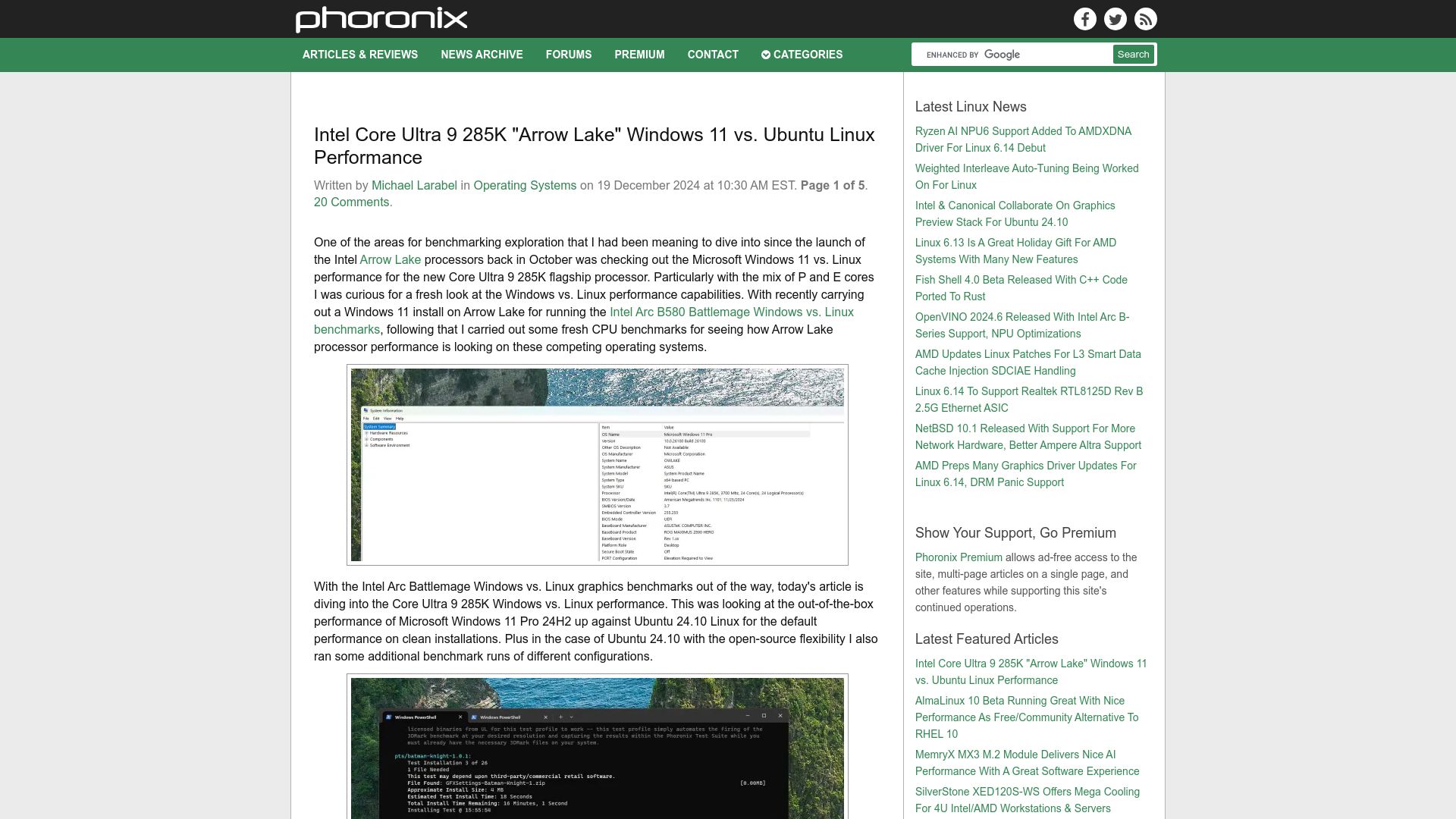The image size is (1456, 819).
Task: Open NetBSD 10.1 released news link
Action: click(1028, 437)
